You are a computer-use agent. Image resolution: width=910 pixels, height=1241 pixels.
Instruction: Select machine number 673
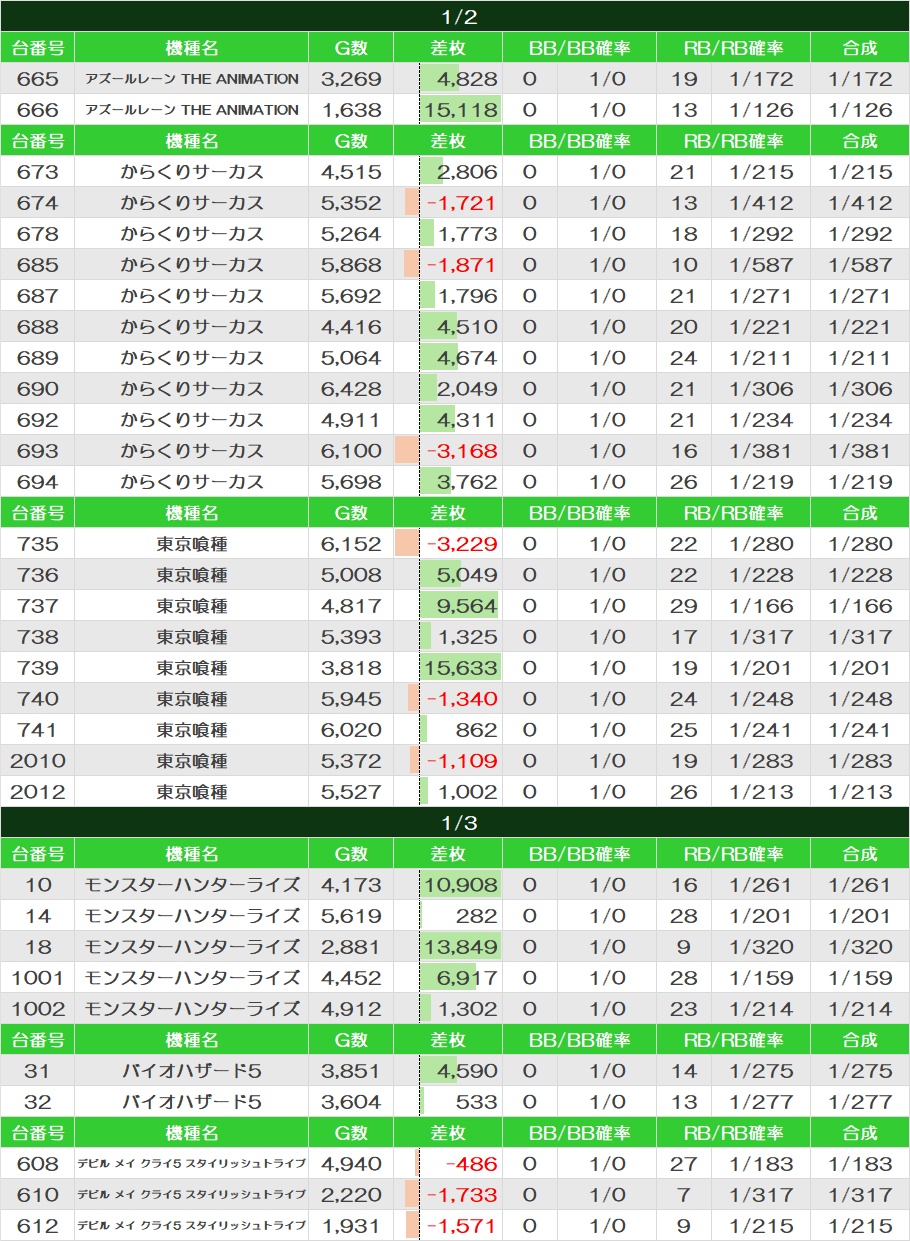coord(38,172)
